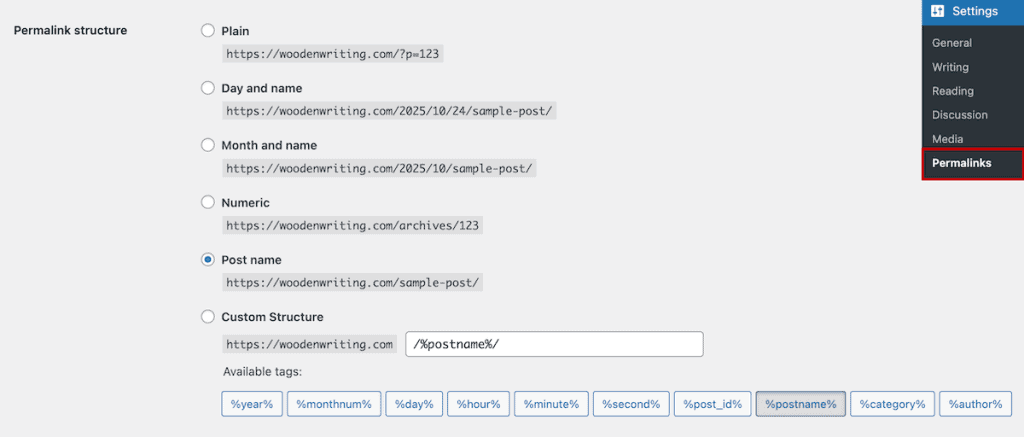Add the %post_id% tag

tap(712, 404)
